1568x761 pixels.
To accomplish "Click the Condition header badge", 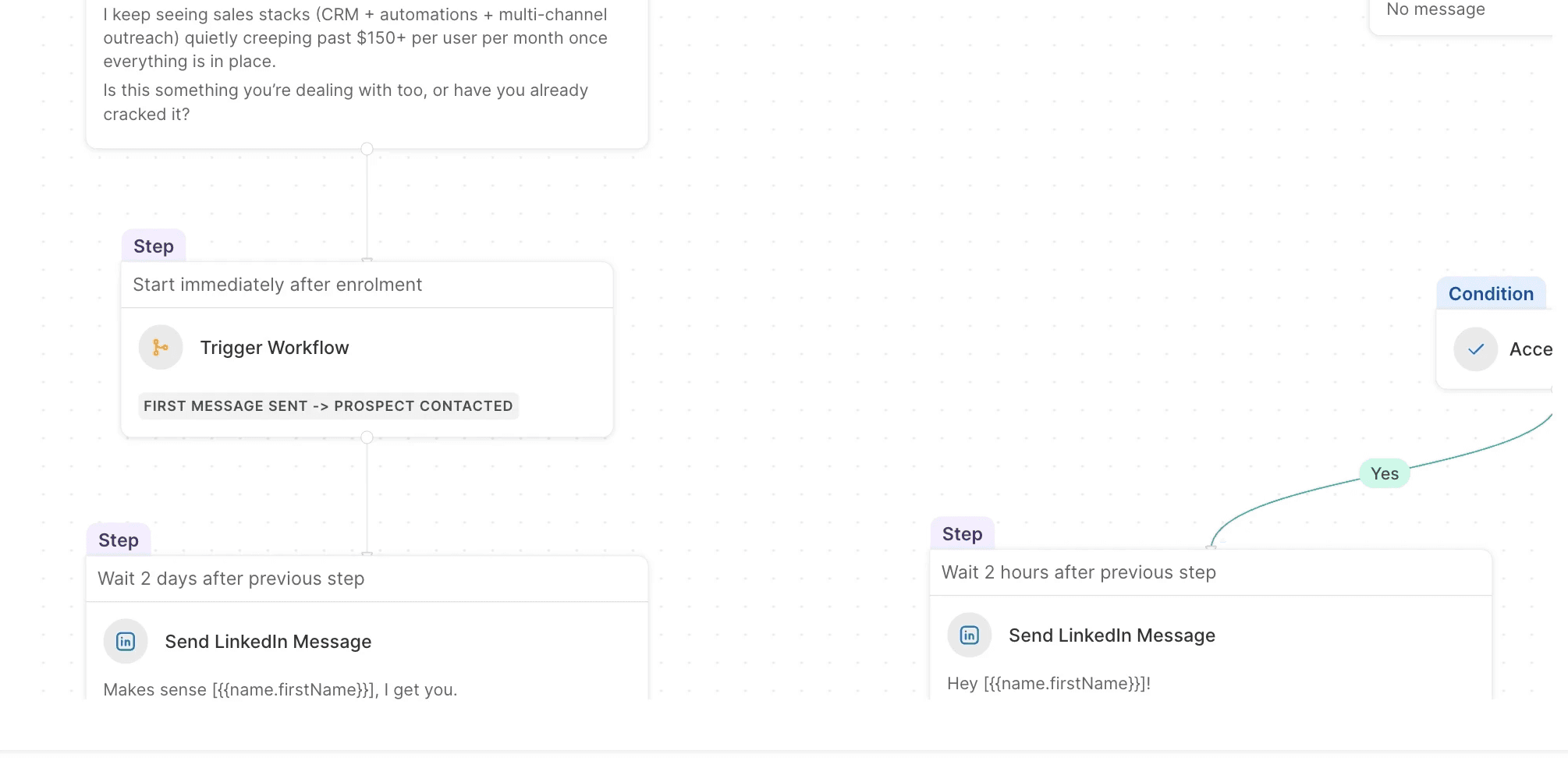I will point(1491,294).
